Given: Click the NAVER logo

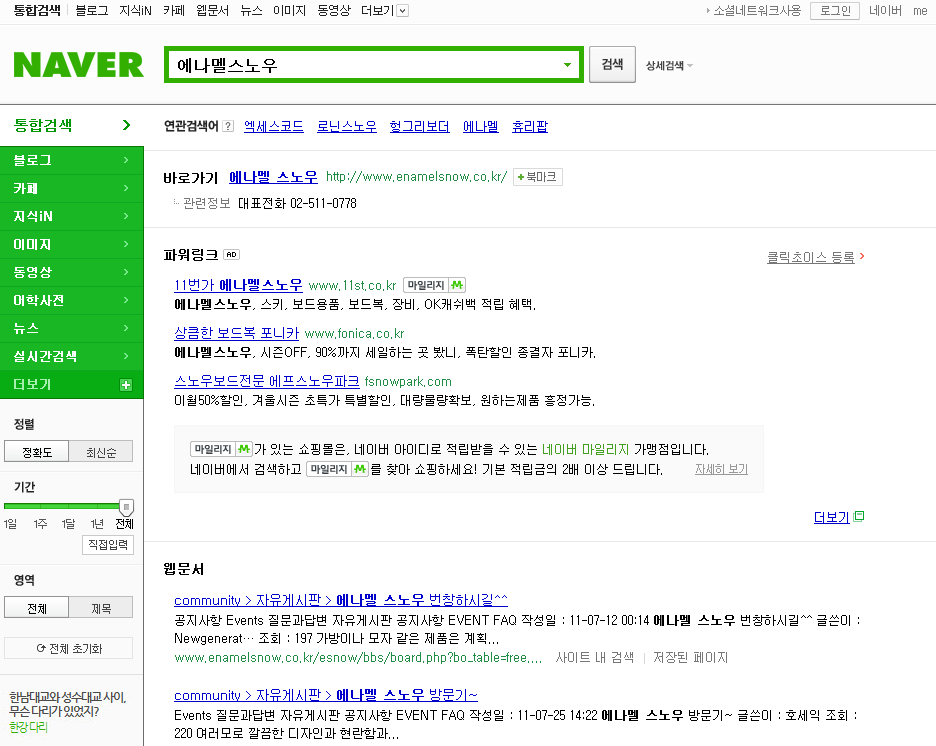Looking at the screenshot, I should point(78,65).
